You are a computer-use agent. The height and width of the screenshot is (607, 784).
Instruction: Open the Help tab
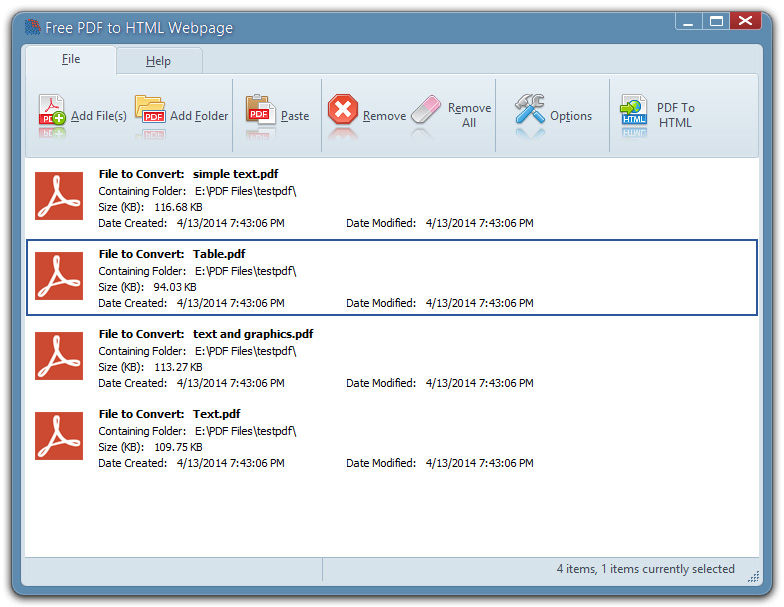pyautogui.click(x=158, y=61)
